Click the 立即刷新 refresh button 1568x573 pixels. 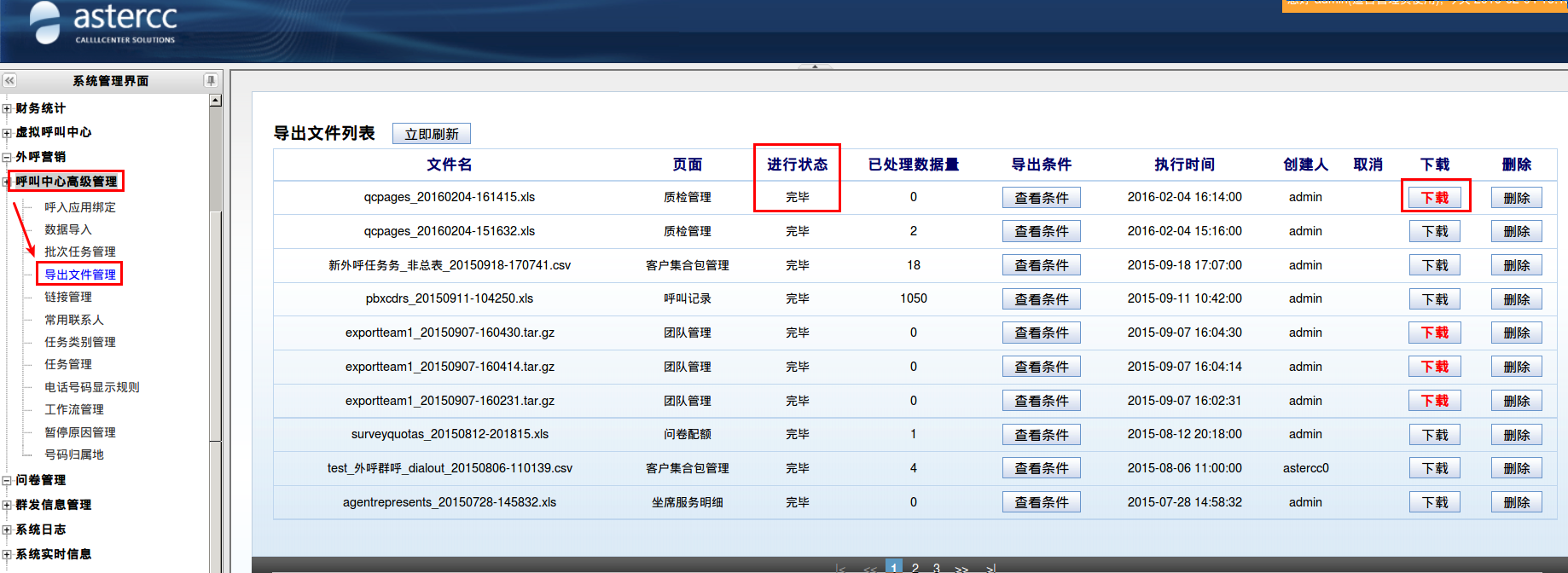431,134
